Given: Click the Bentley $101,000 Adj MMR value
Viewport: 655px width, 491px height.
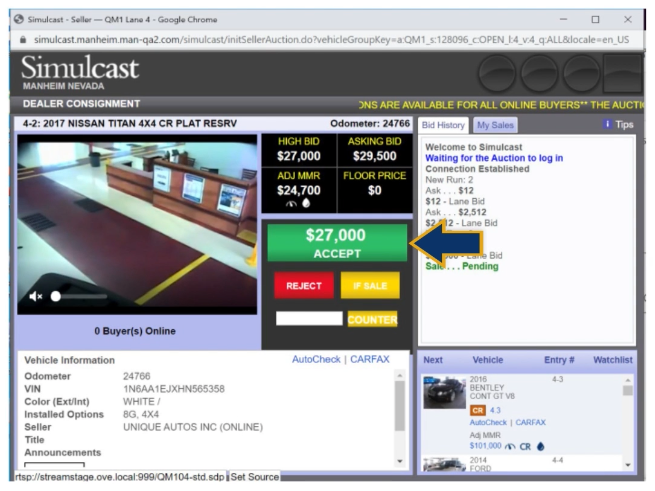Looking at the screenshot, I should pyautogui.click(x=485, y=446).
